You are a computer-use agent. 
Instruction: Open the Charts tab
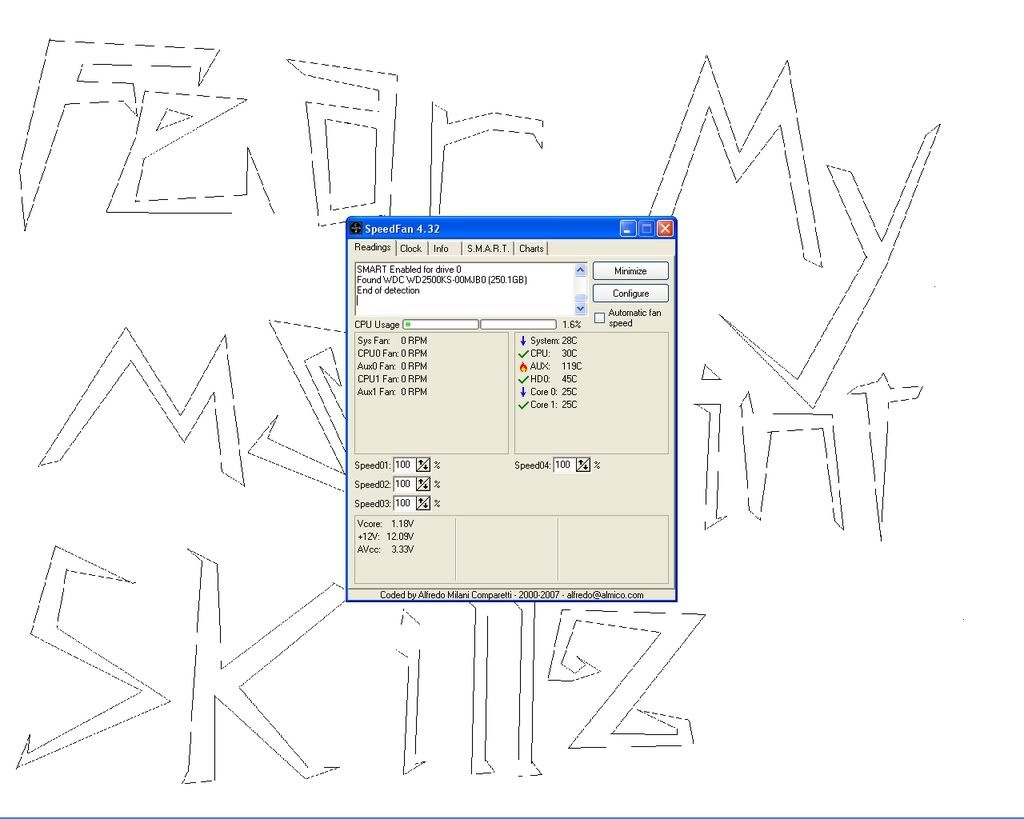pyautogui.click(x=532, y=249)
